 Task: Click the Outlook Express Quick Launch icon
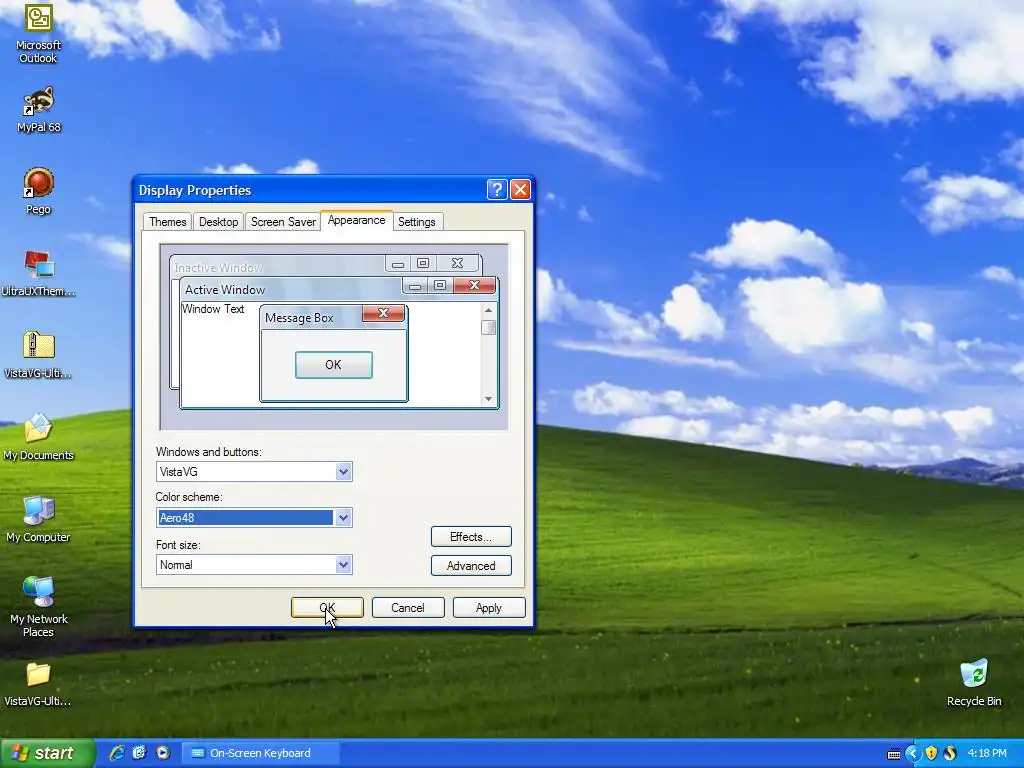(x=140, y=753)
